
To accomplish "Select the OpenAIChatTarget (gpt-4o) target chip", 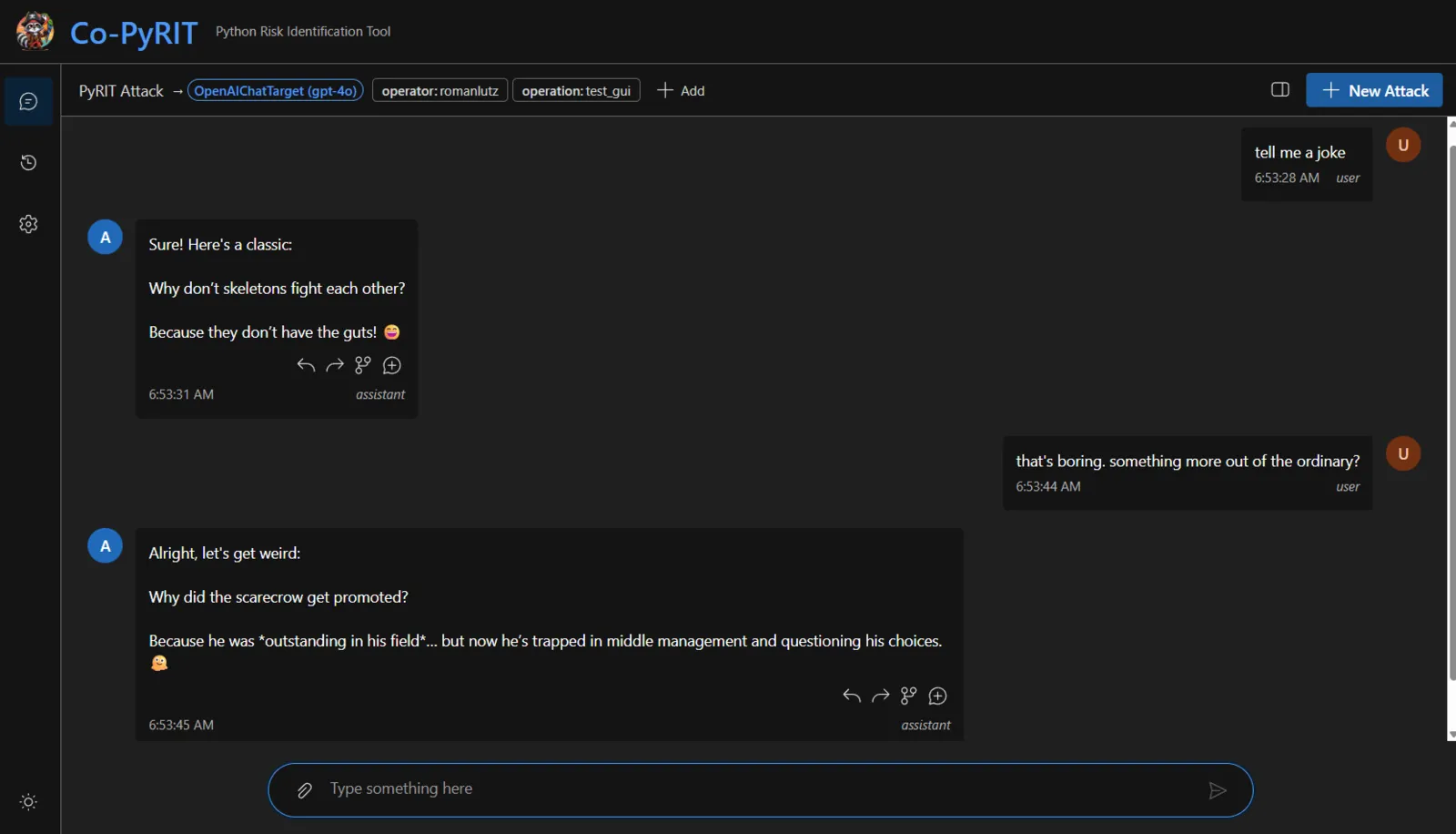I will 276,90.
